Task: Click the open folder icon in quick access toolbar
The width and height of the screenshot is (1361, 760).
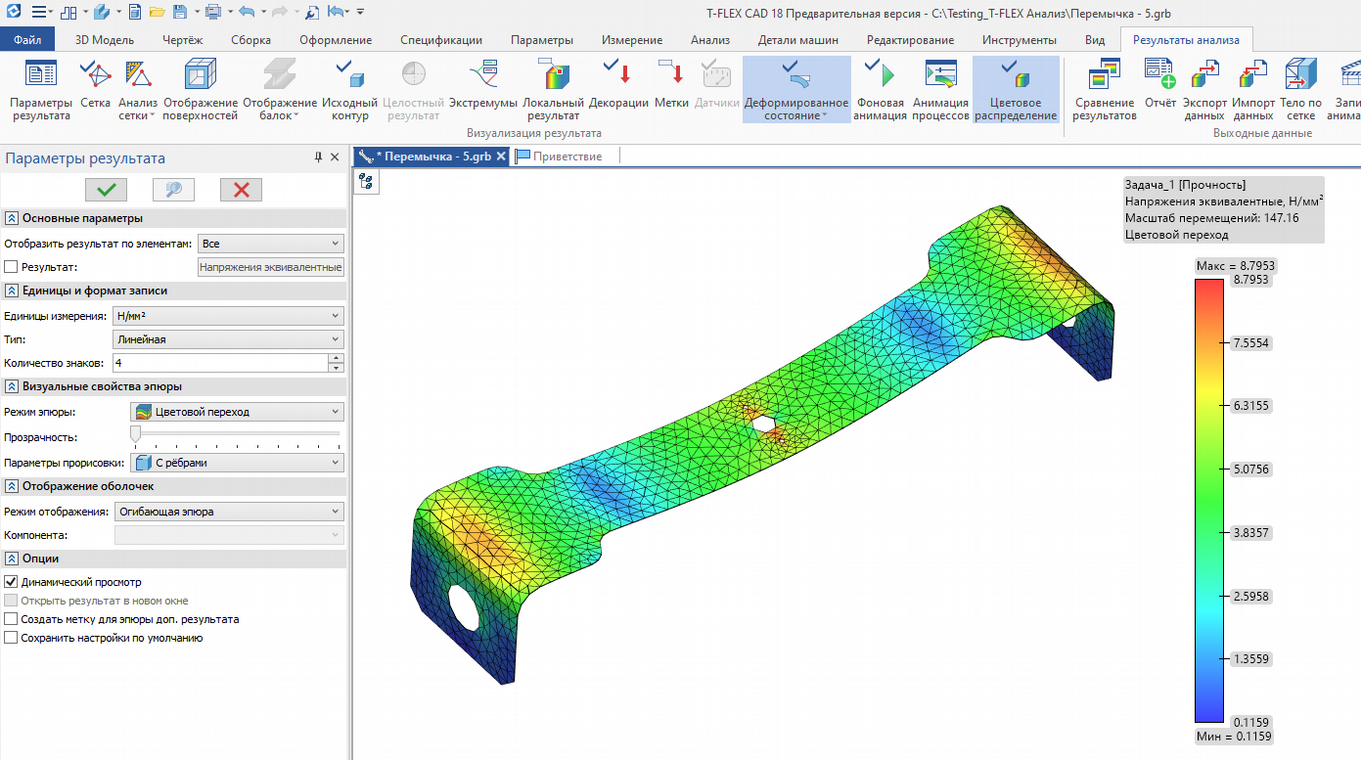Action: coord(157,12)
